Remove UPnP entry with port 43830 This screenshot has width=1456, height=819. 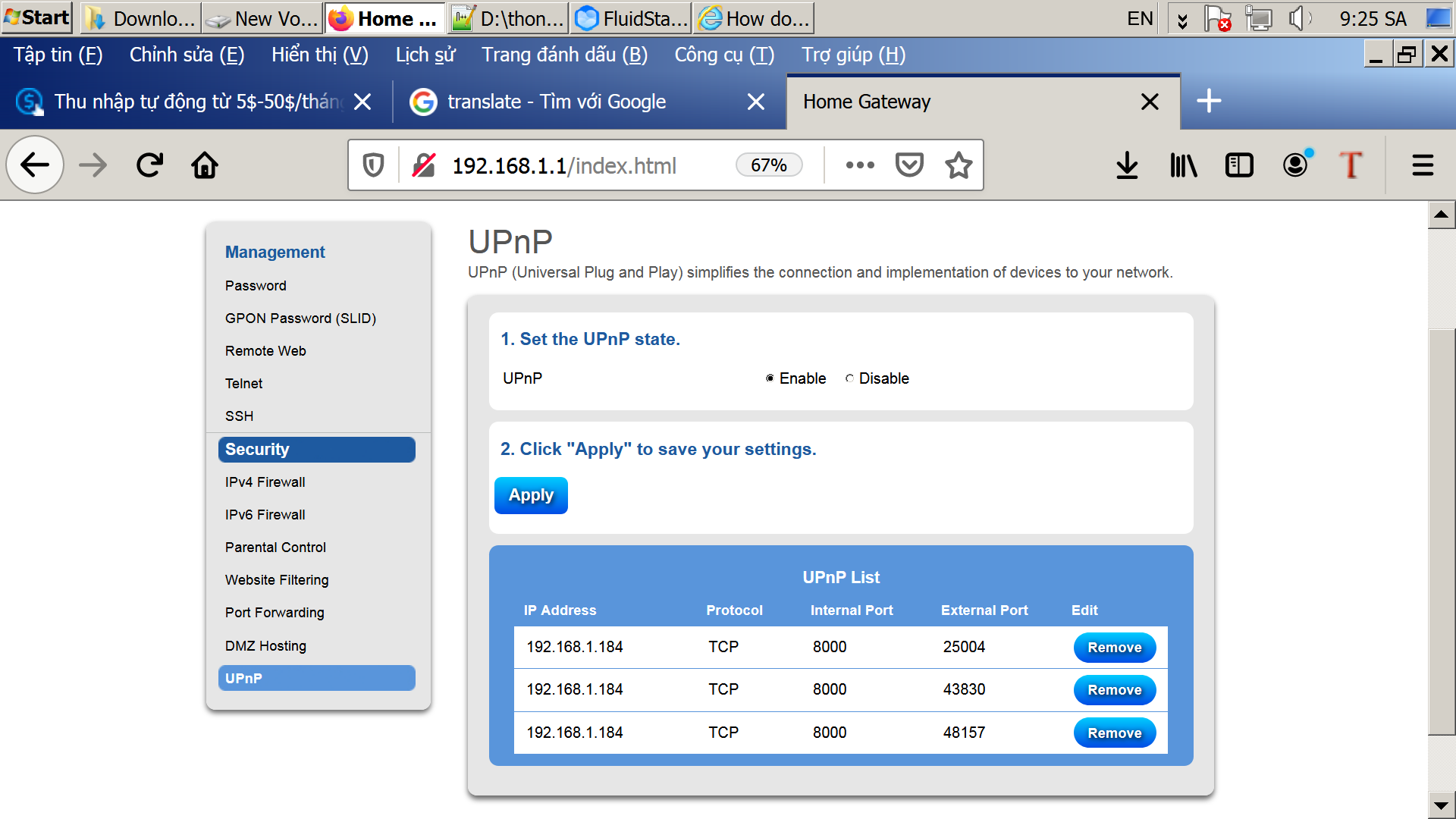coord(1114,690)
